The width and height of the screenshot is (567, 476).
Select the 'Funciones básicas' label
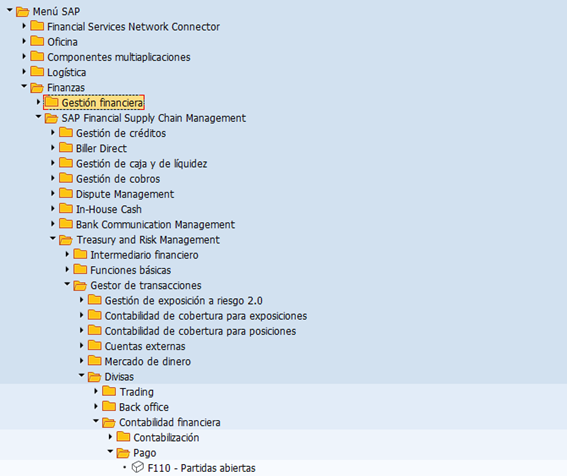[x=131, y=270]
